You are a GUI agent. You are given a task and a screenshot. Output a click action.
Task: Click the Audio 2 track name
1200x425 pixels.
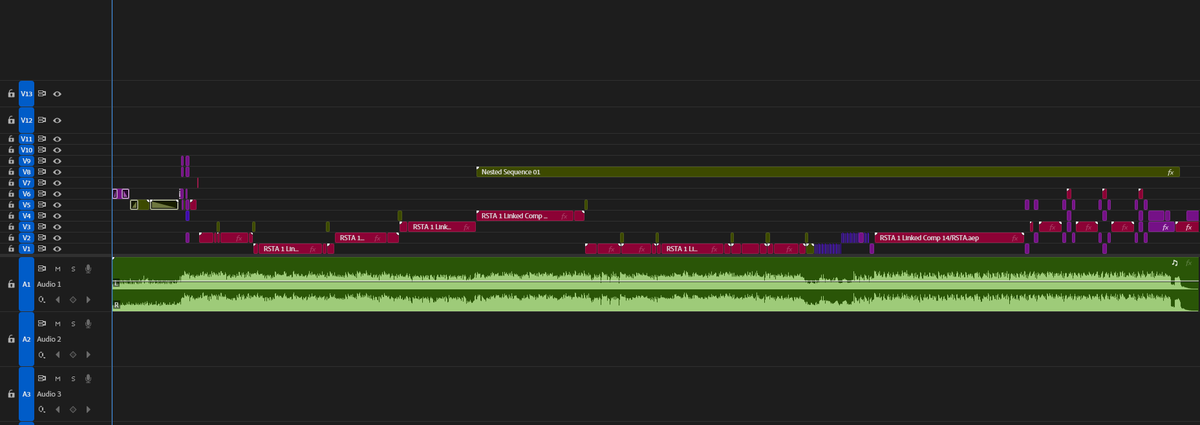point(51,340)
